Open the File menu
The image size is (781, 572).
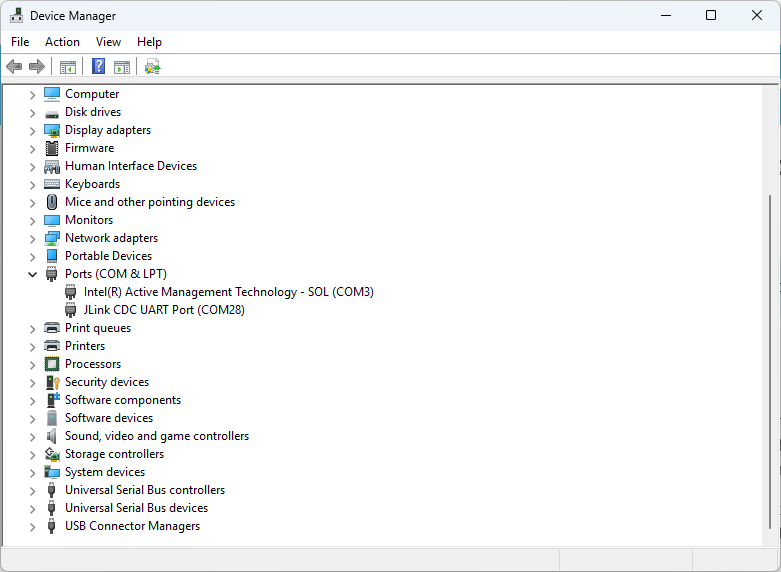pyautogui.click(x=20, y=42)
